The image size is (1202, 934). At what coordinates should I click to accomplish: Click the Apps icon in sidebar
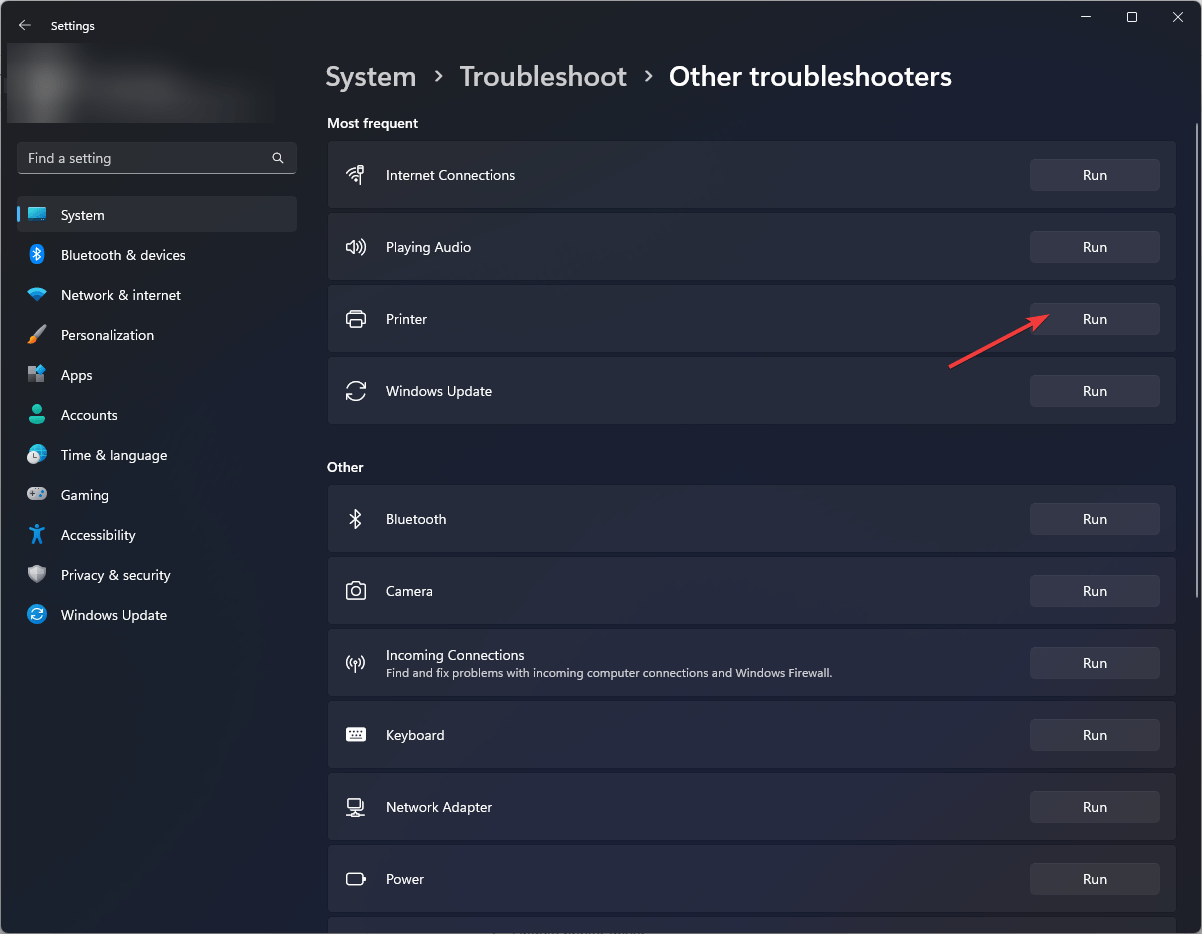[x=37, y=375]
